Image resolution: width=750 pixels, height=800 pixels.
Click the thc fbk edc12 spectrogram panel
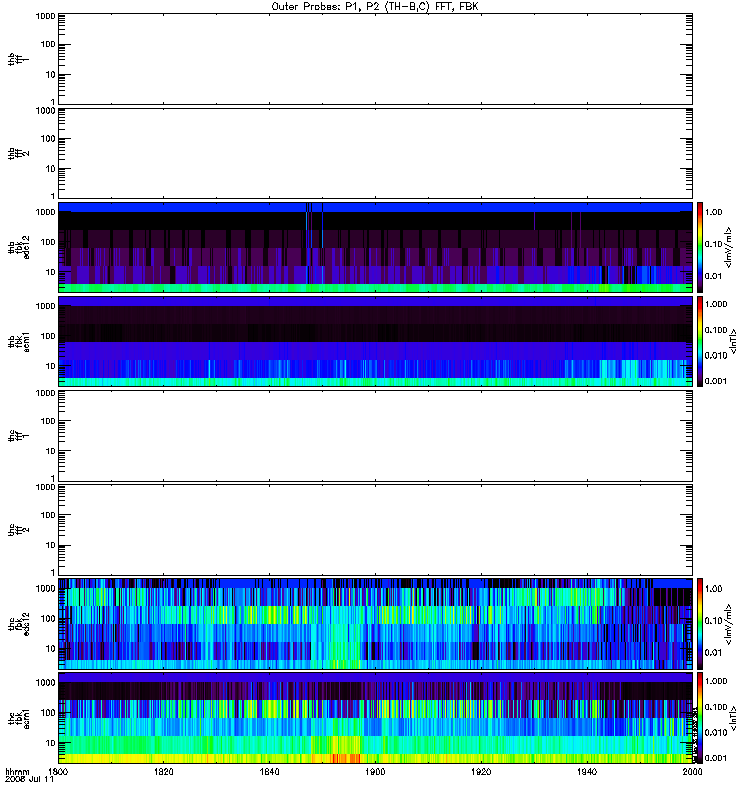coord(375,623)
